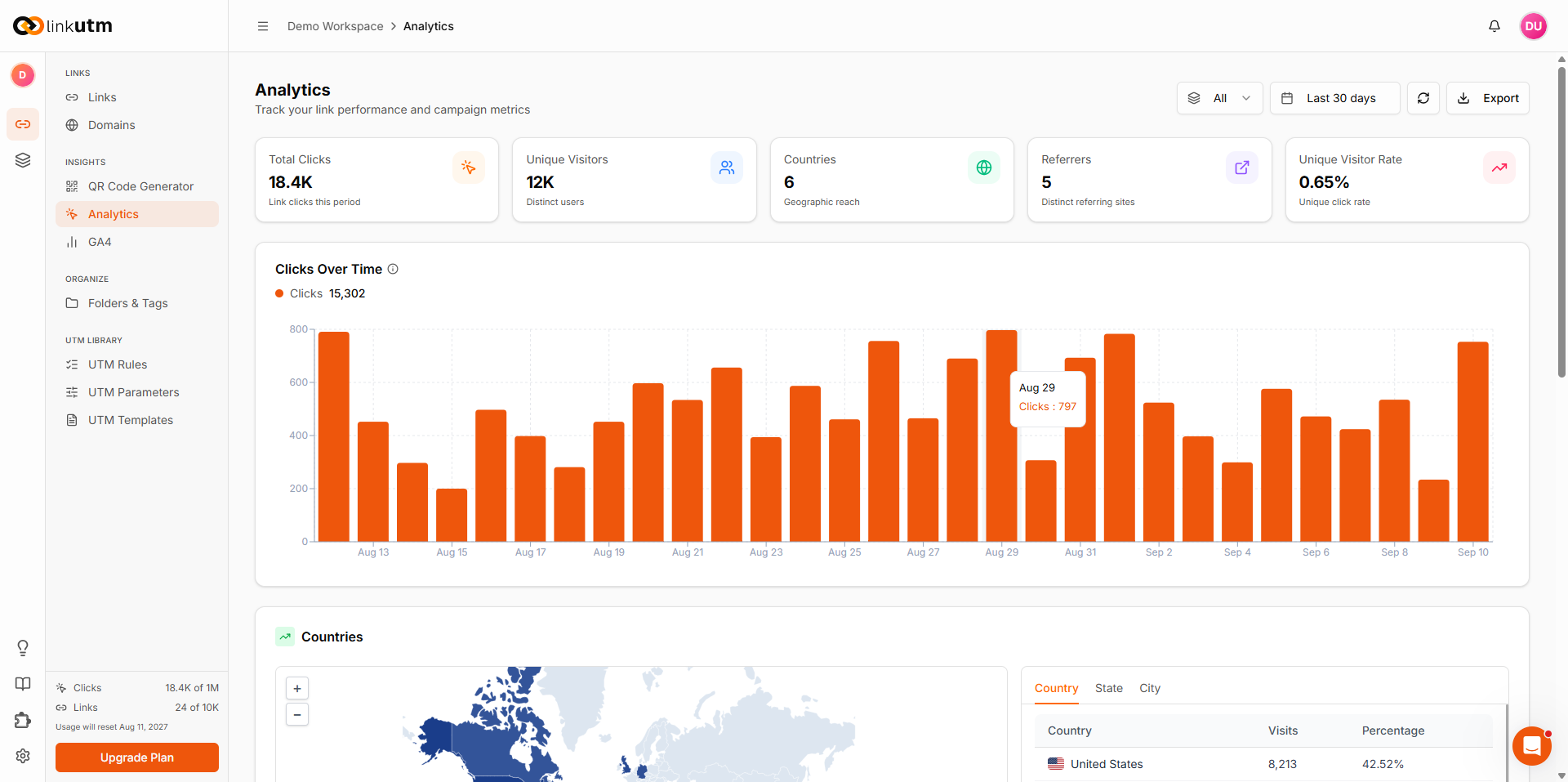1568x782 pixels.
Task: Open the book documentation icon
Action: (x=23, y=684)
